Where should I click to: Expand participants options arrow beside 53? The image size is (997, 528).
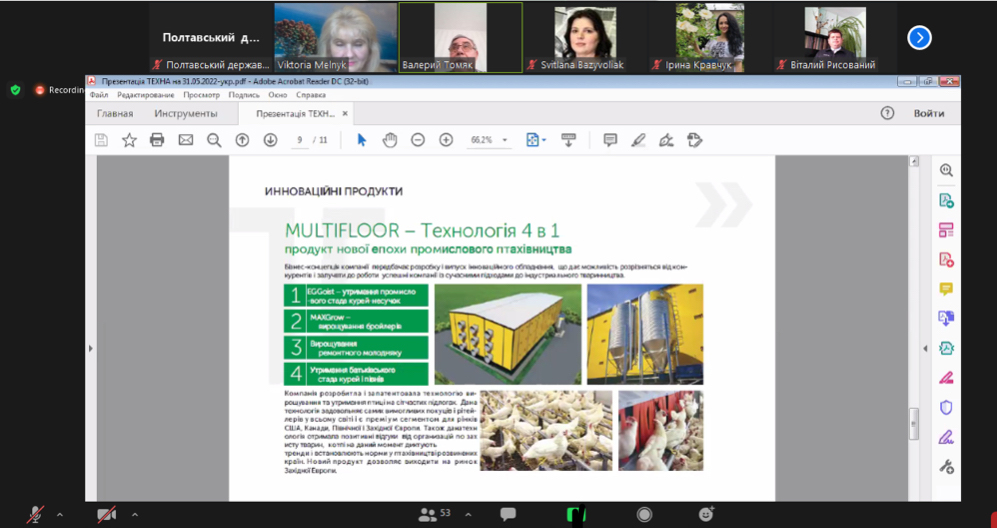[468, 514]
